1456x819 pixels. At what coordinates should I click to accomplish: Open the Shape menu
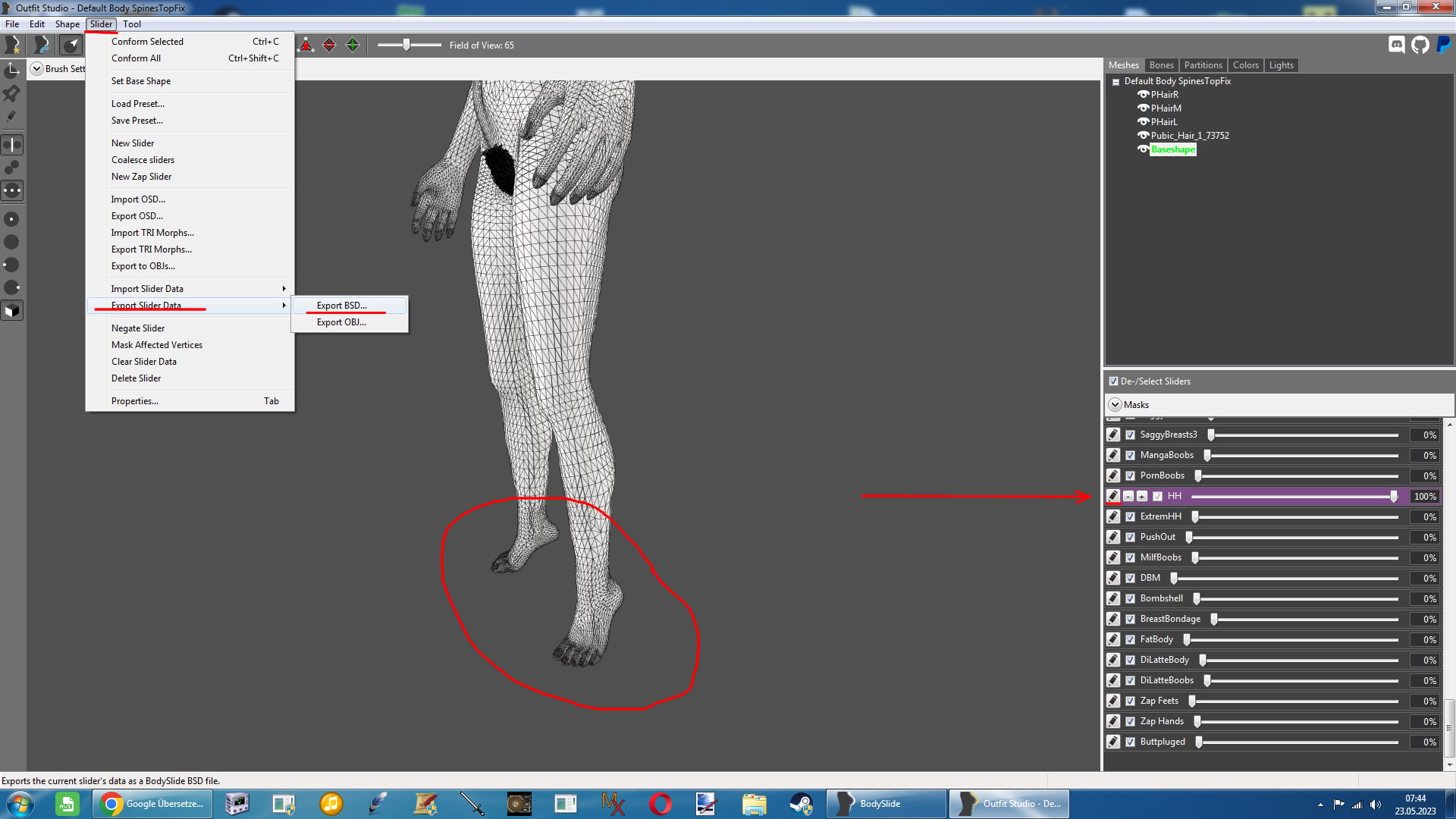pos(67,24)
